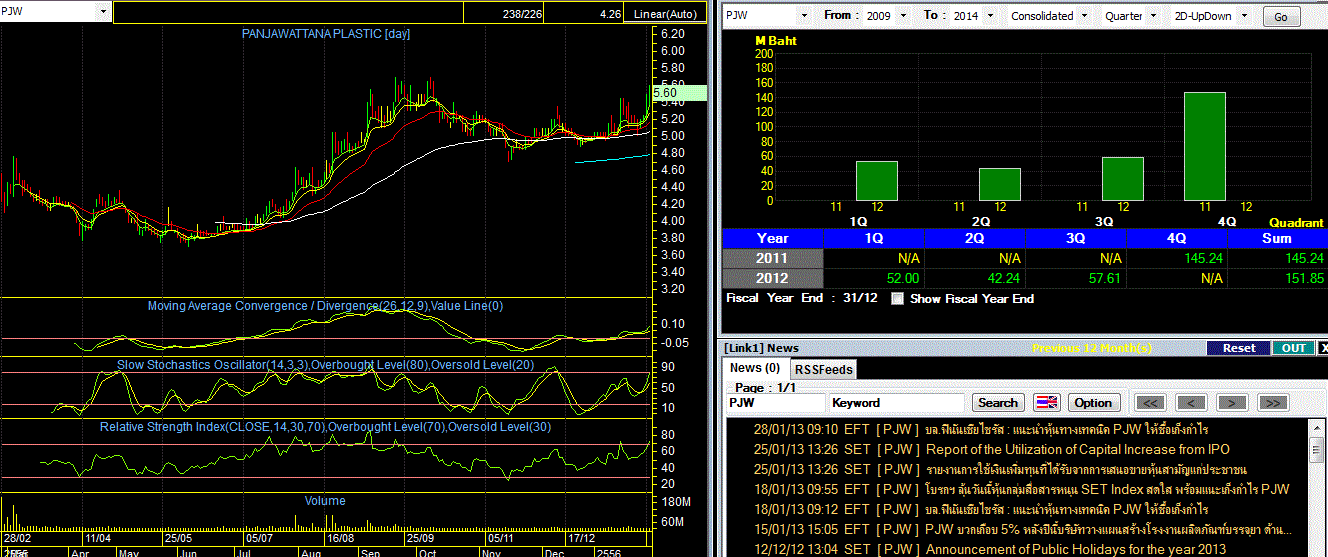Click the 4Q column header in table
The height and width of the screenshot is (557, 1328).
(x=1177, y=238)
